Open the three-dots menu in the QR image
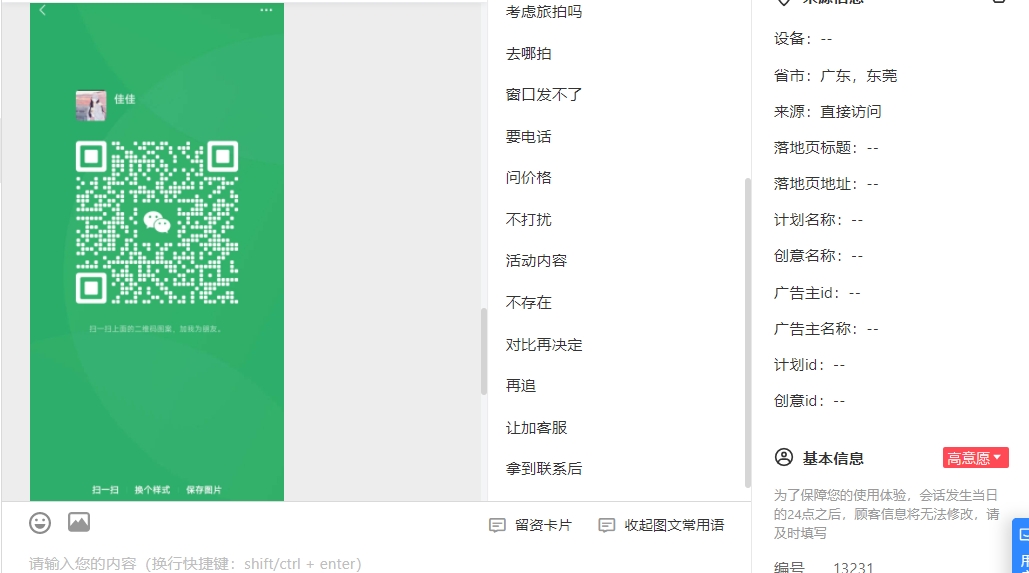The width and height of the screenshot is (1029, 573). coord(266,10)
